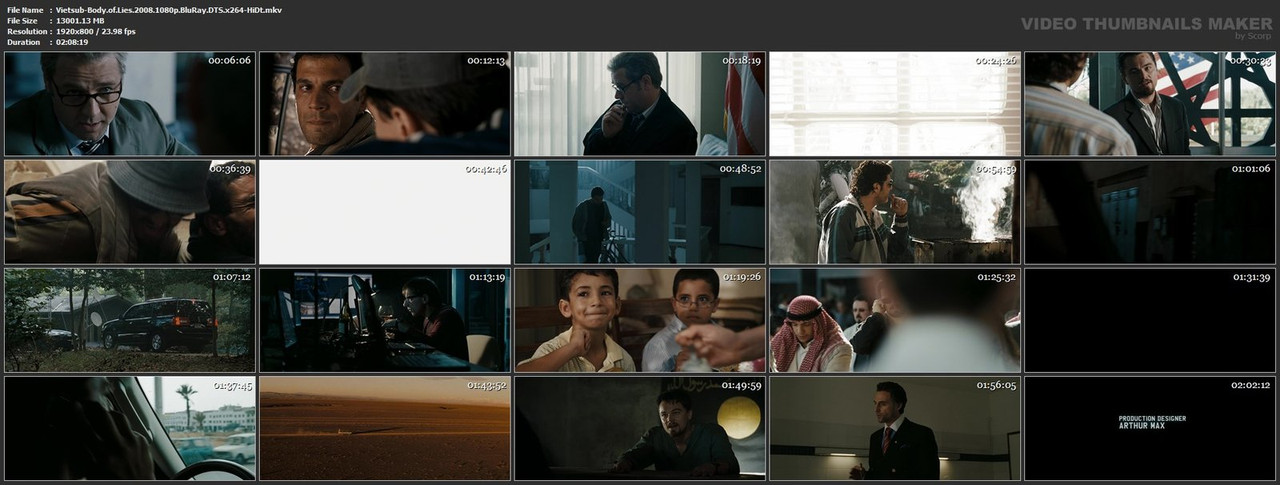Pick the bright window frame at 00:24:26
This screenshot has height=485, width=1280.
click(895, 104)
